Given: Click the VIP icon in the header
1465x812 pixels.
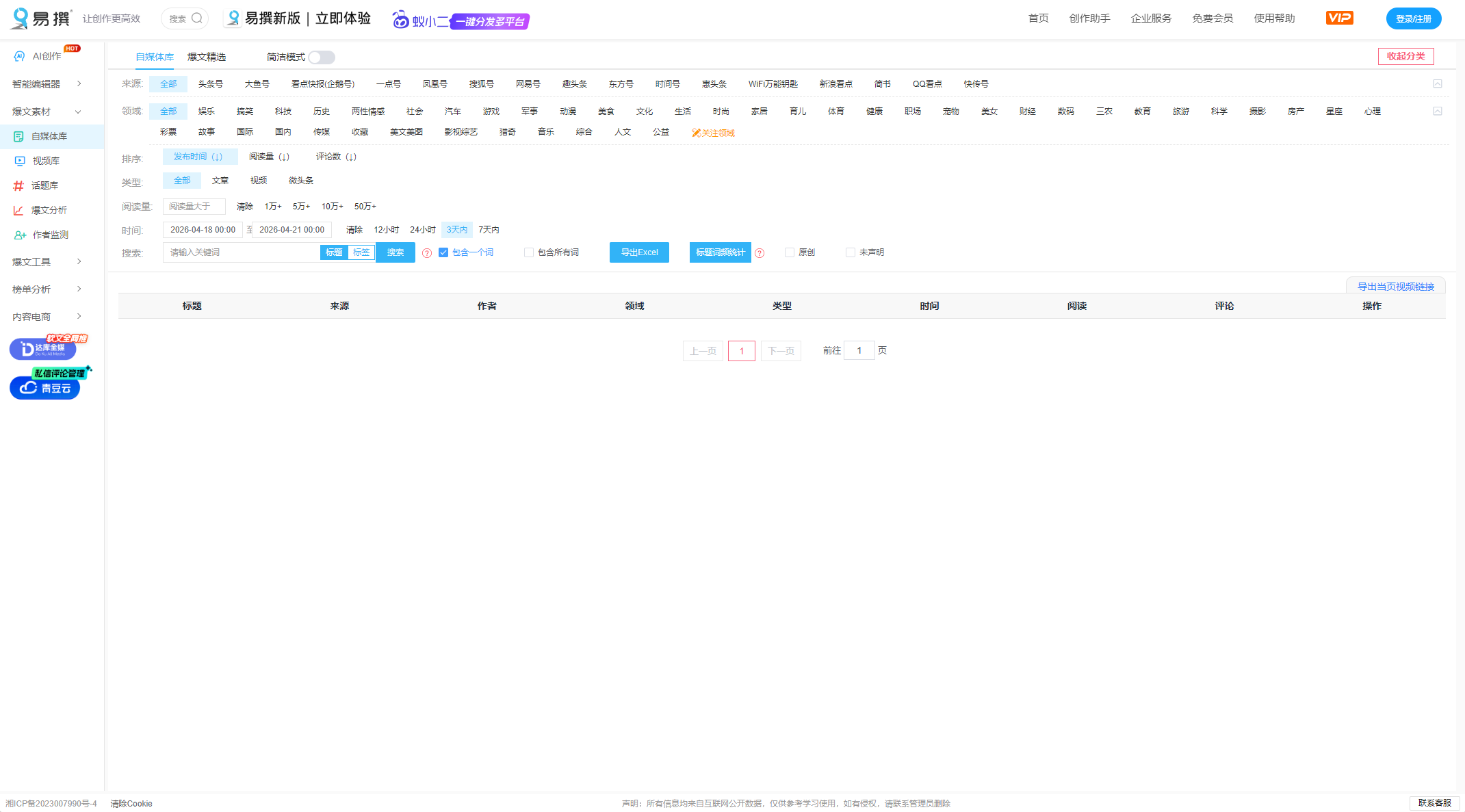Looking at the screenshot, I should point(1339,18).
